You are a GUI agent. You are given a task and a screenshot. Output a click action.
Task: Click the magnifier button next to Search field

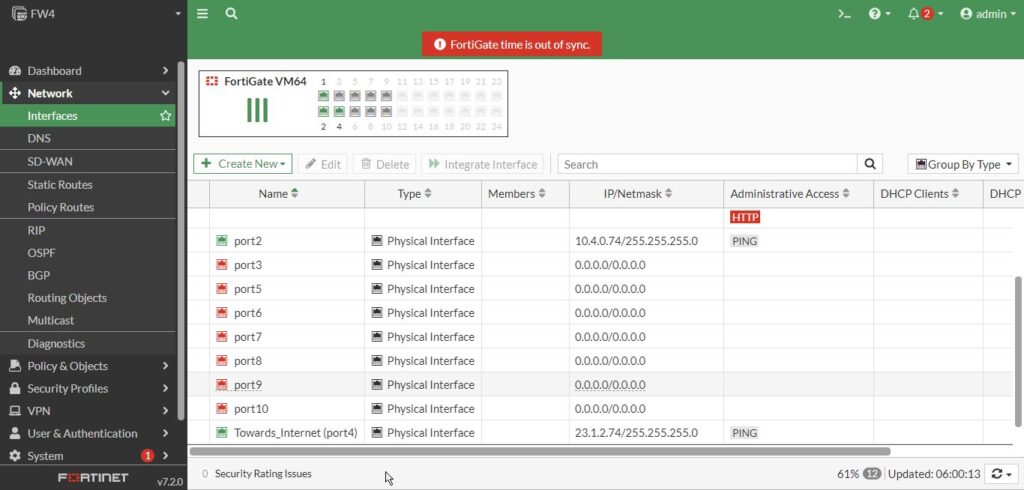pos(871,164)
